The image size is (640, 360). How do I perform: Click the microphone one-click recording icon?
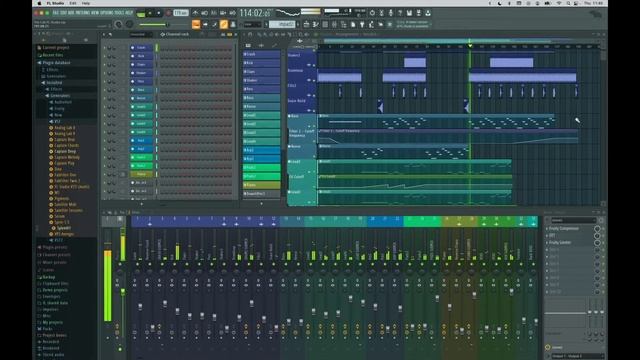coord(391,13)
